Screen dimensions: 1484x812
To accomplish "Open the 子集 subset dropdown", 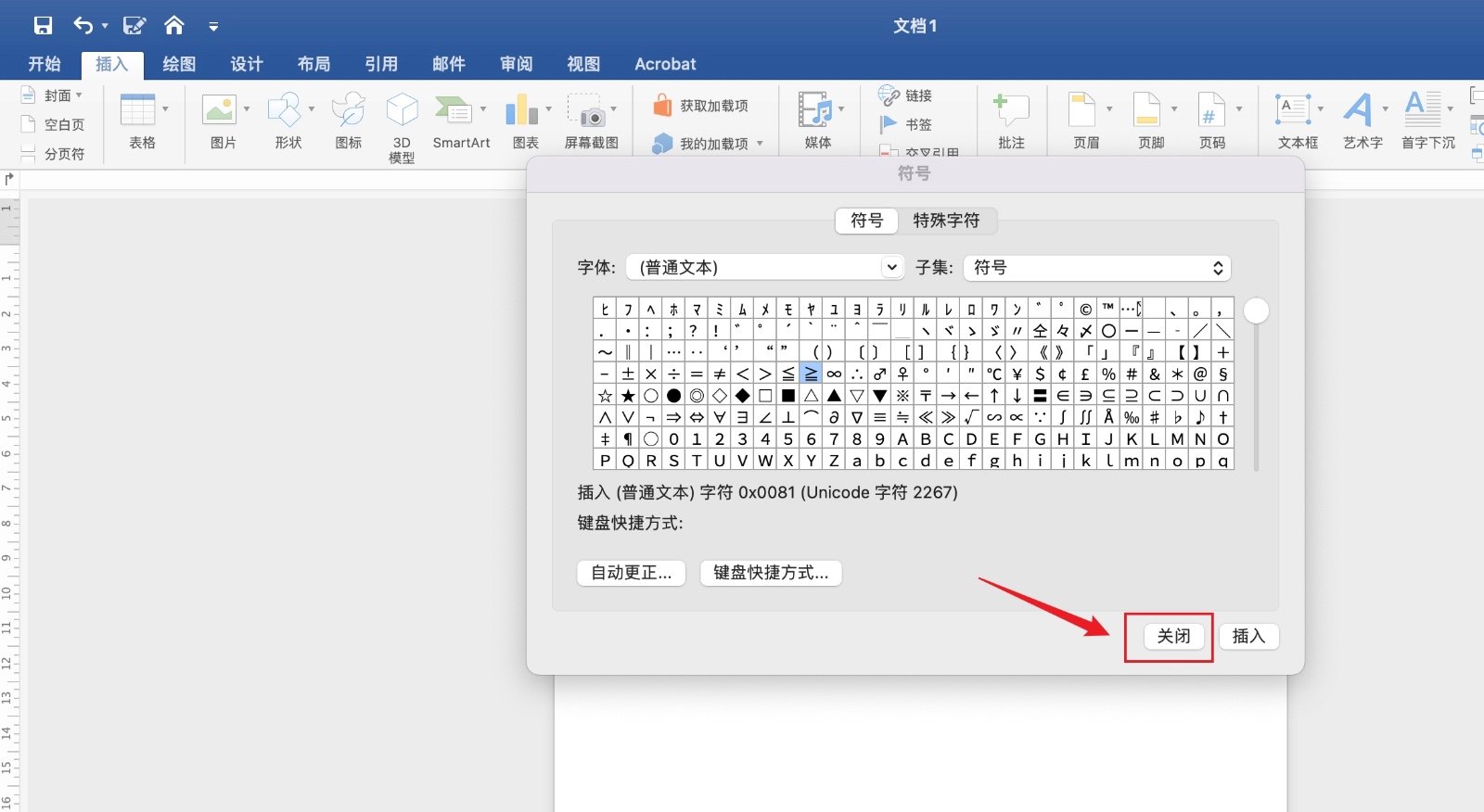I will pyautogui.click(x=1097, y=267).
